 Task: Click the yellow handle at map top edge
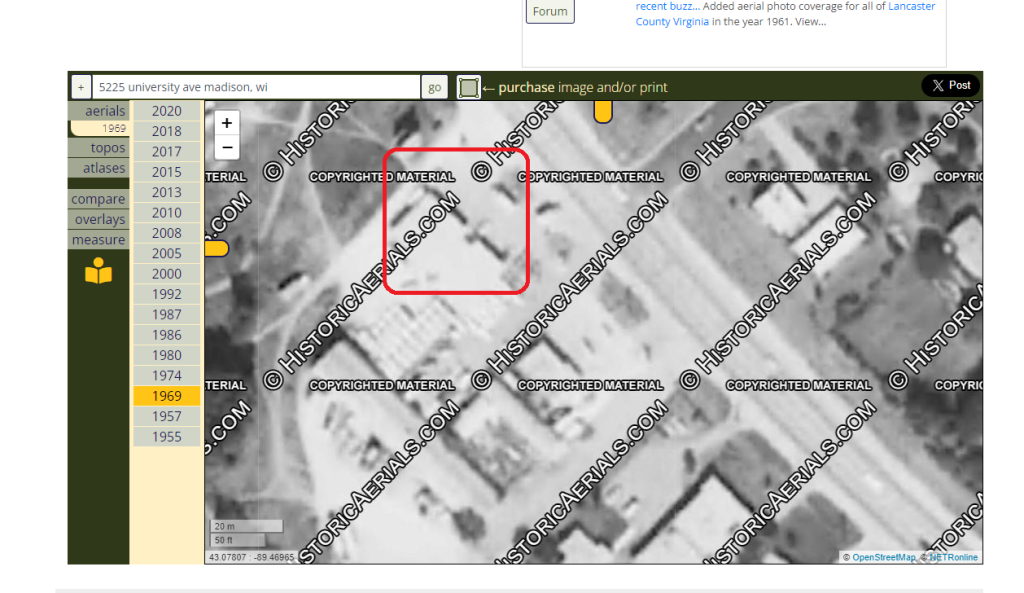[603, 112]
